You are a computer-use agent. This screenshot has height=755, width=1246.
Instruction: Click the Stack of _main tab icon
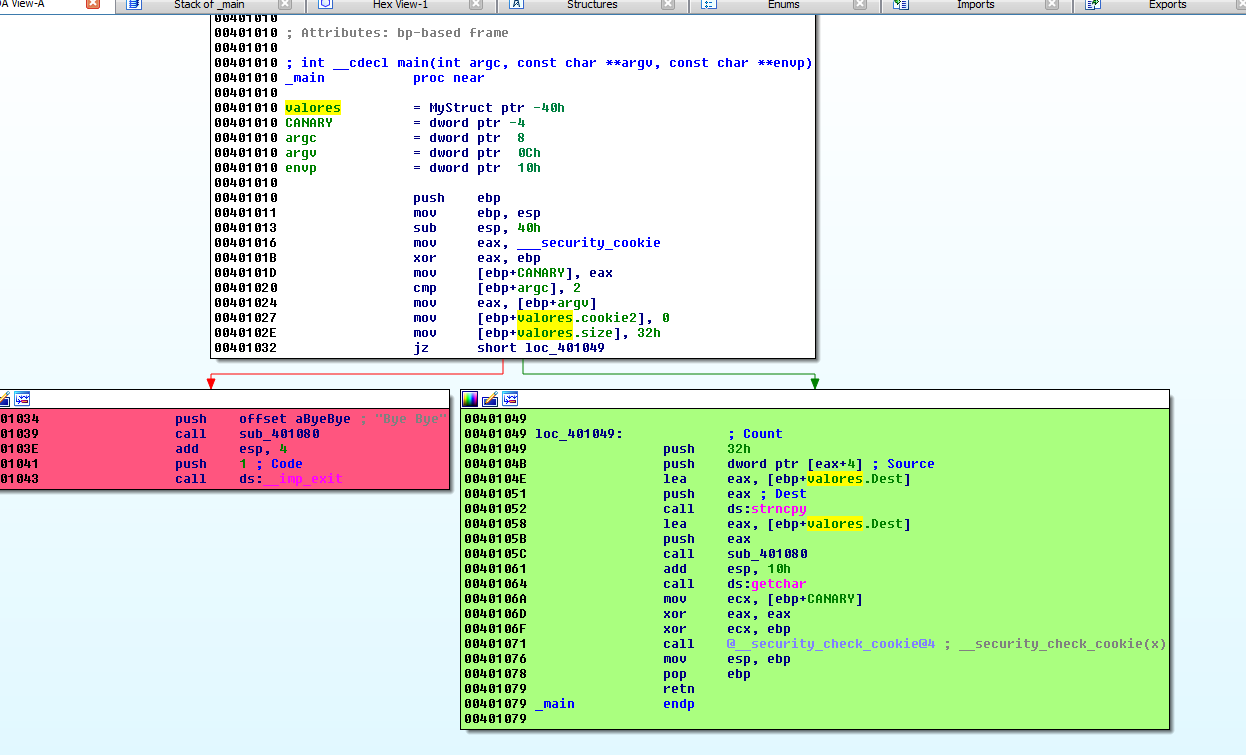(x=134, y=5)
